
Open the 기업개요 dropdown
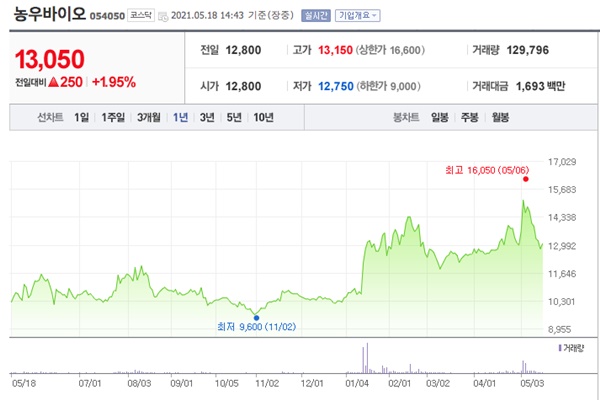pos(357,16)
